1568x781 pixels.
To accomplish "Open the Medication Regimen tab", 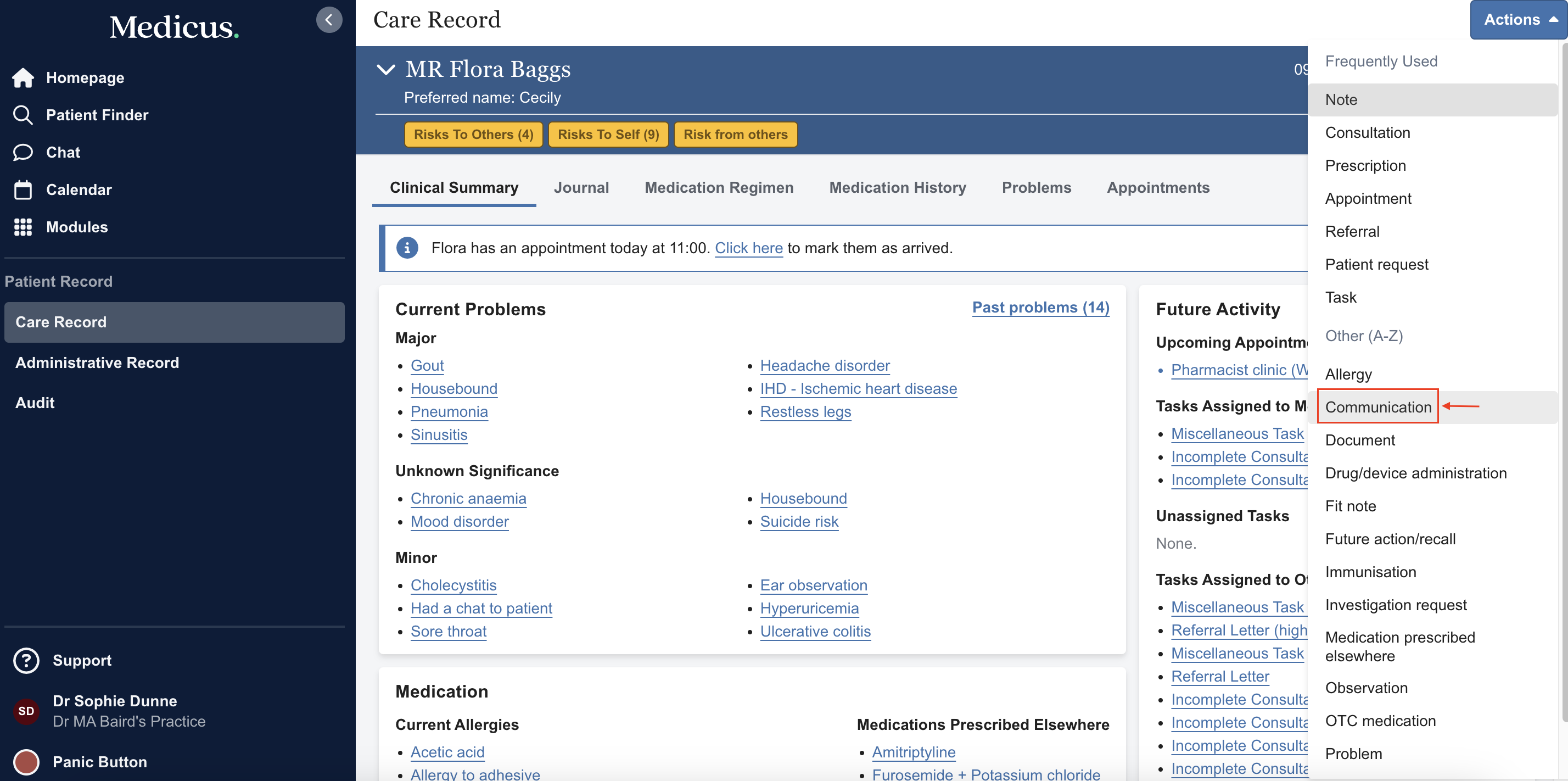I will point(718,187).
